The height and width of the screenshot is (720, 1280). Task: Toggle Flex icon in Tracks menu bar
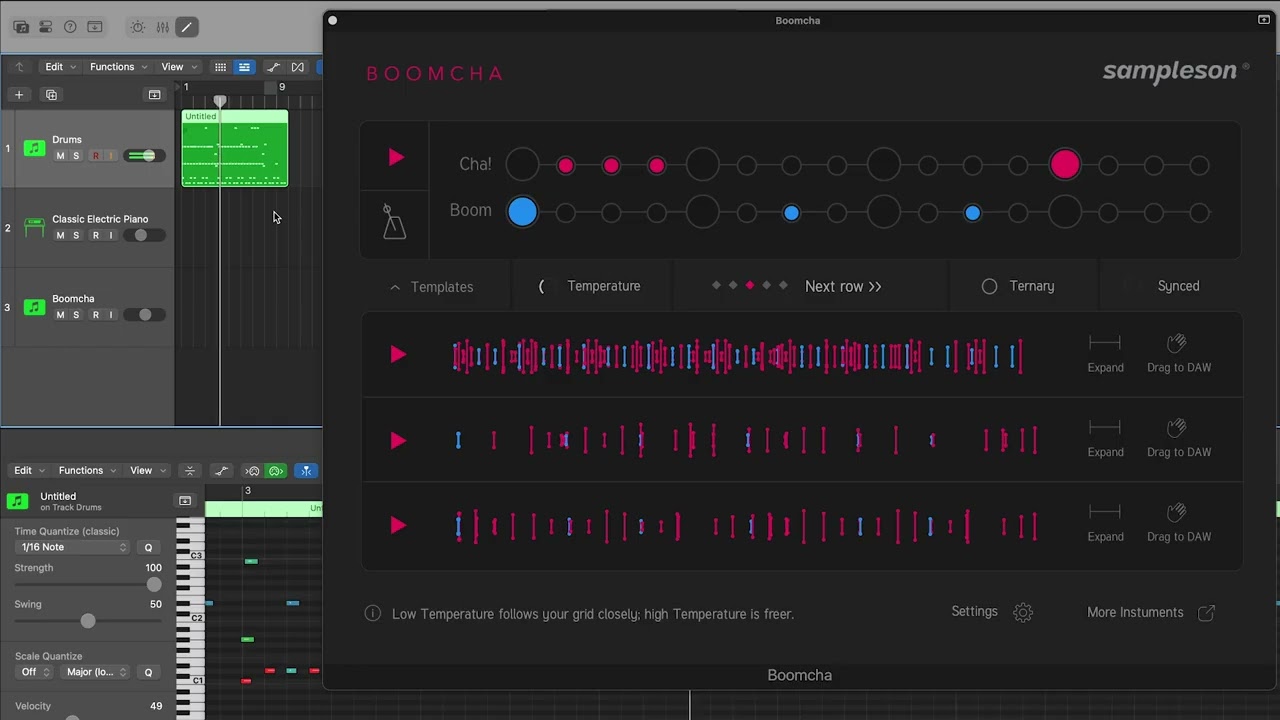pos(297,67)
